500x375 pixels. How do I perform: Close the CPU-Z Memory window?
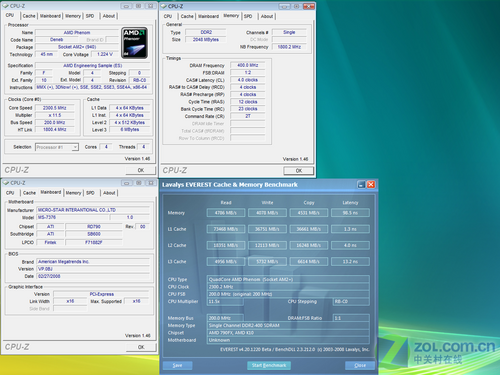[309, 6]
